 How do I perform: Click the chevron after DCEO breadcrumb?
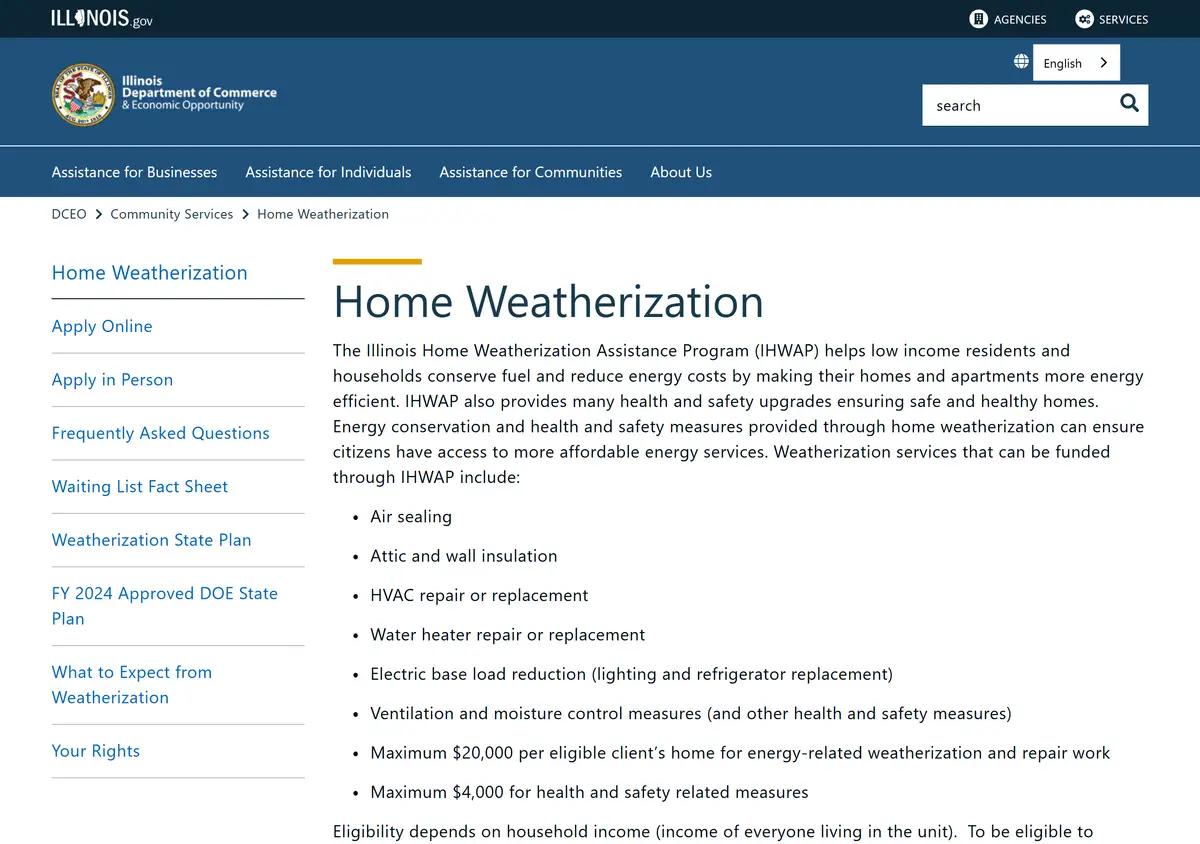(x=99, y=215)
